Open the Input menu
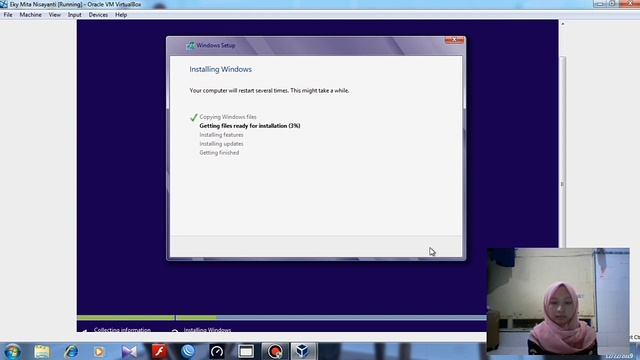The image size is (640, 360). tap(75, 15)
